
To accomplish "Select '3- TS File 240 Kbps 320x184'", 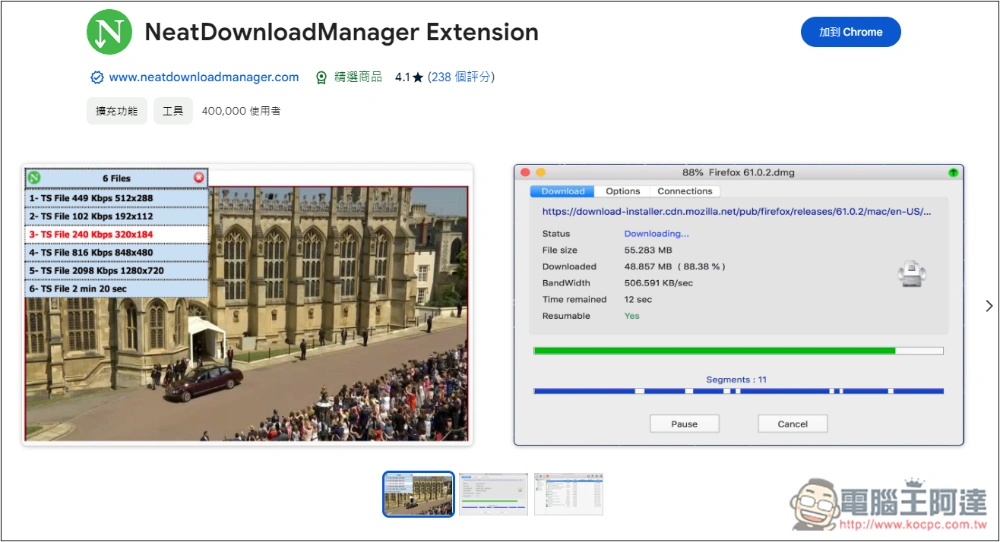I will coord(117,235).
